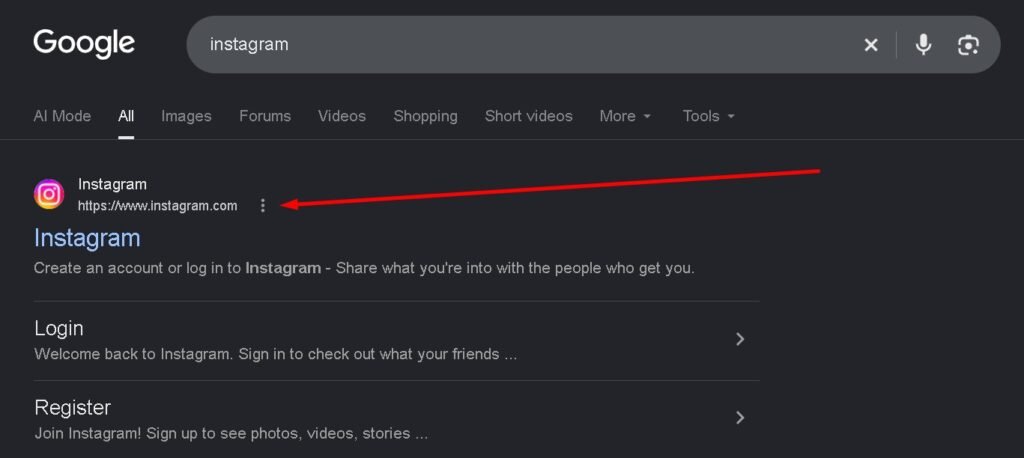This screenshot has height=458, width=1024.
Task: Clear the search box with X
Action: click(x=871, y=45)
